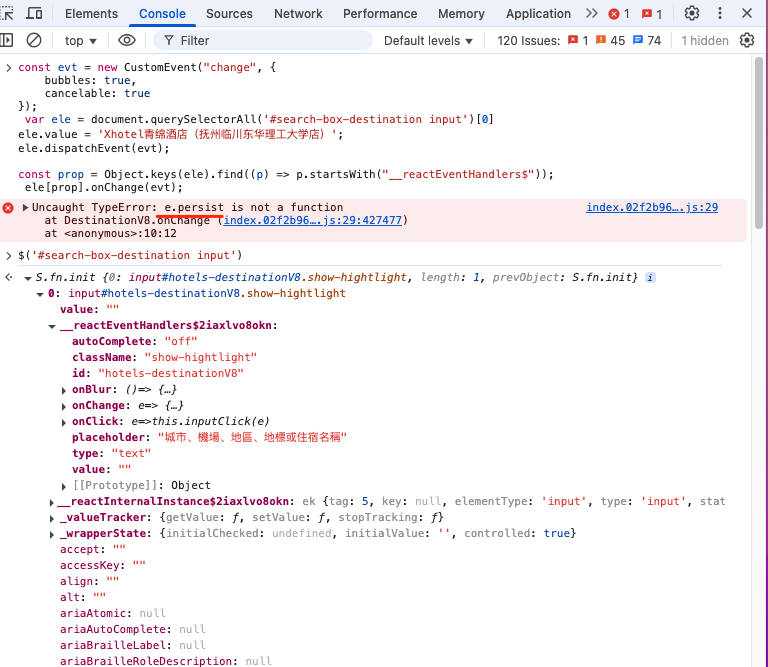Activate the inspect element picker icon
The width and height of the screenshot is (768, 667).
pyautogui.click(x=7, y=13)
